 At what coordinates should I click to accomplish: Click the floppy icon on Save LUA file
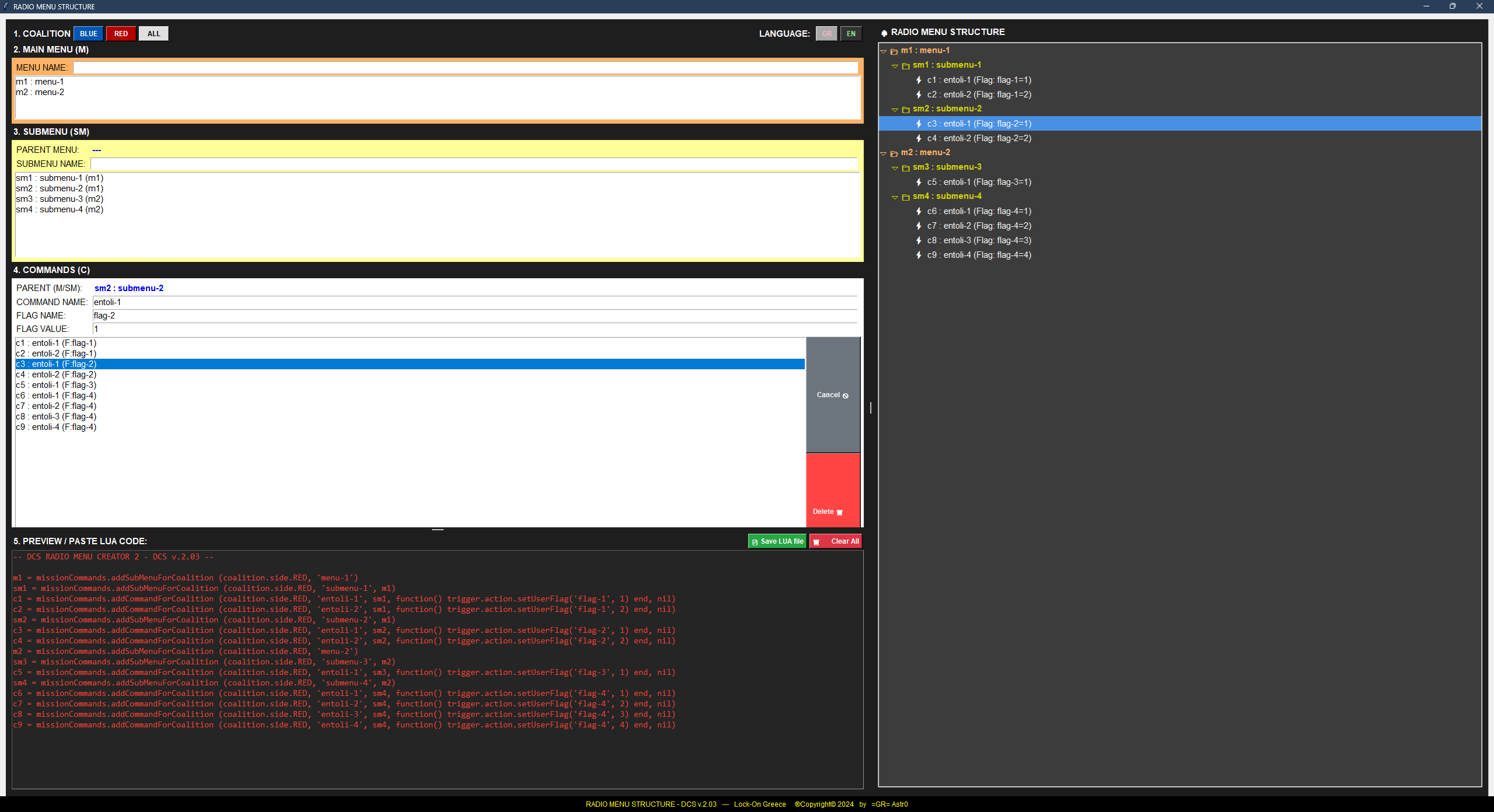coord(755,542)
